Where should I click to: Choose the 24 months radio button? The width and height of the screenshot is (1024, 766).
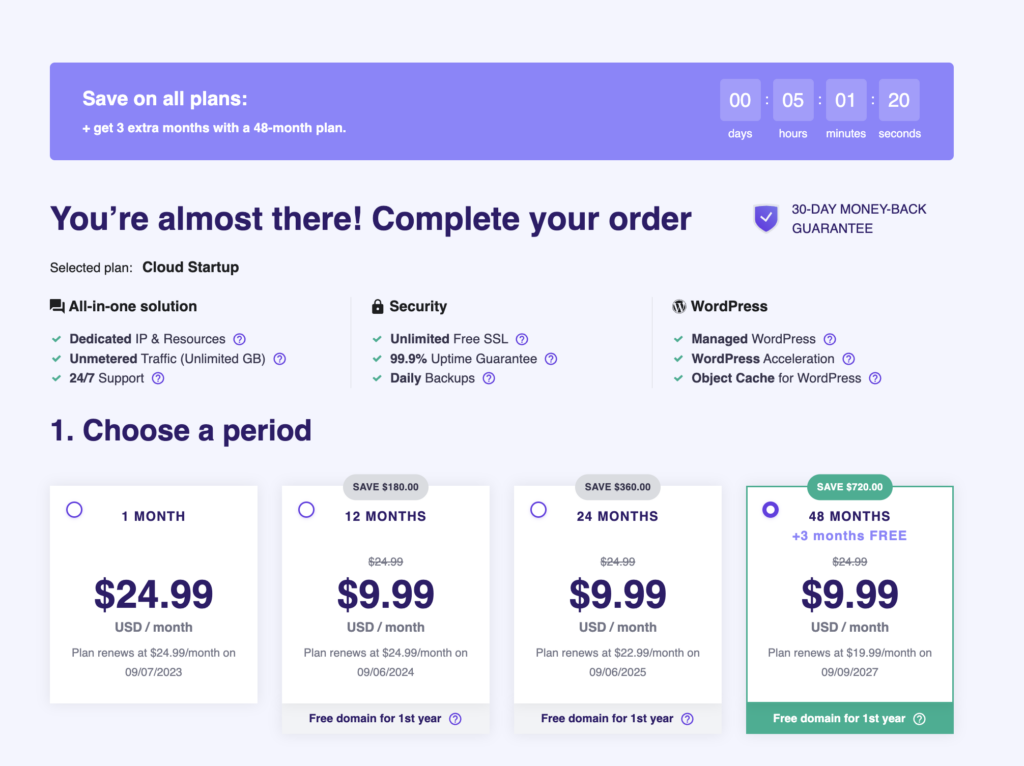[538, 510]
